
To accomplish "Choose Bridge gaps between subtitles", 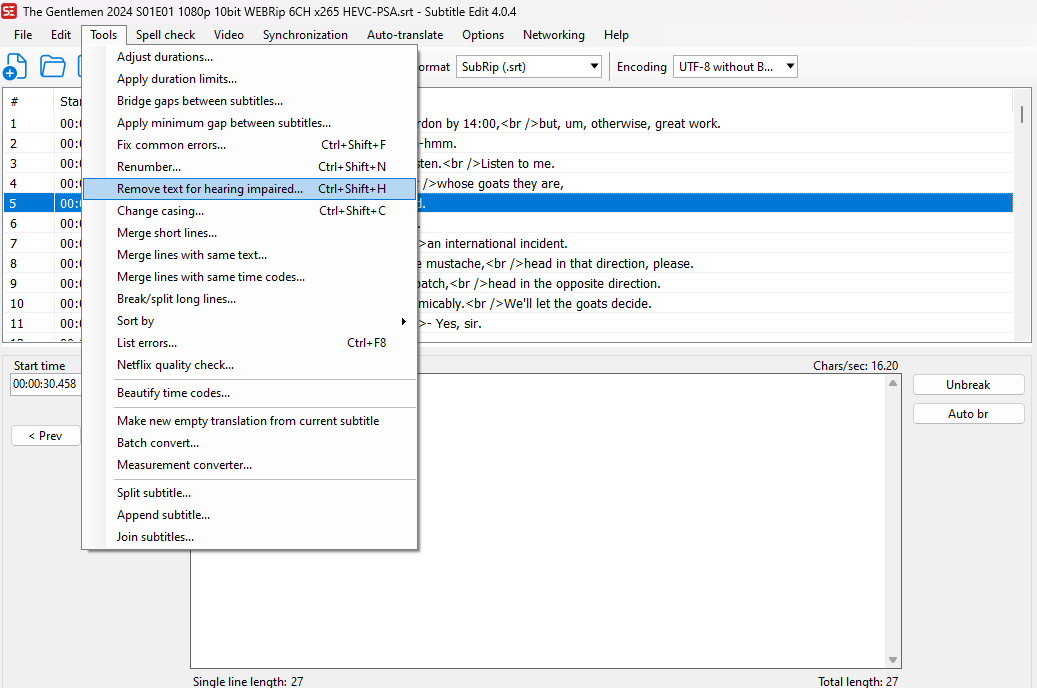I will pyautogui.click(x=249, y=101).
